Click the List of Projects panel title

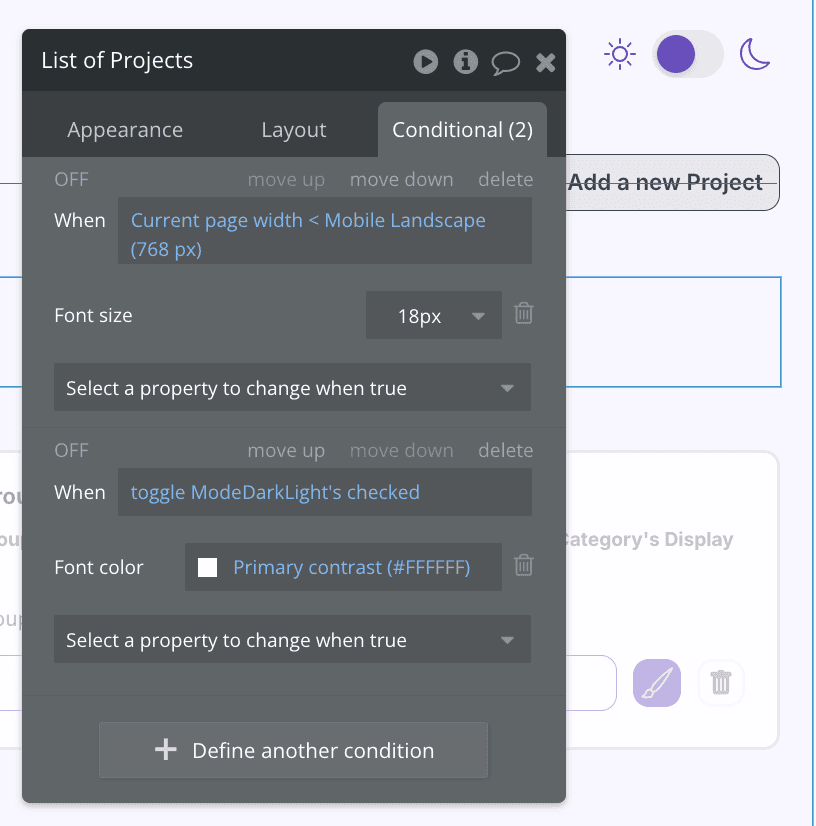[117, 60]
